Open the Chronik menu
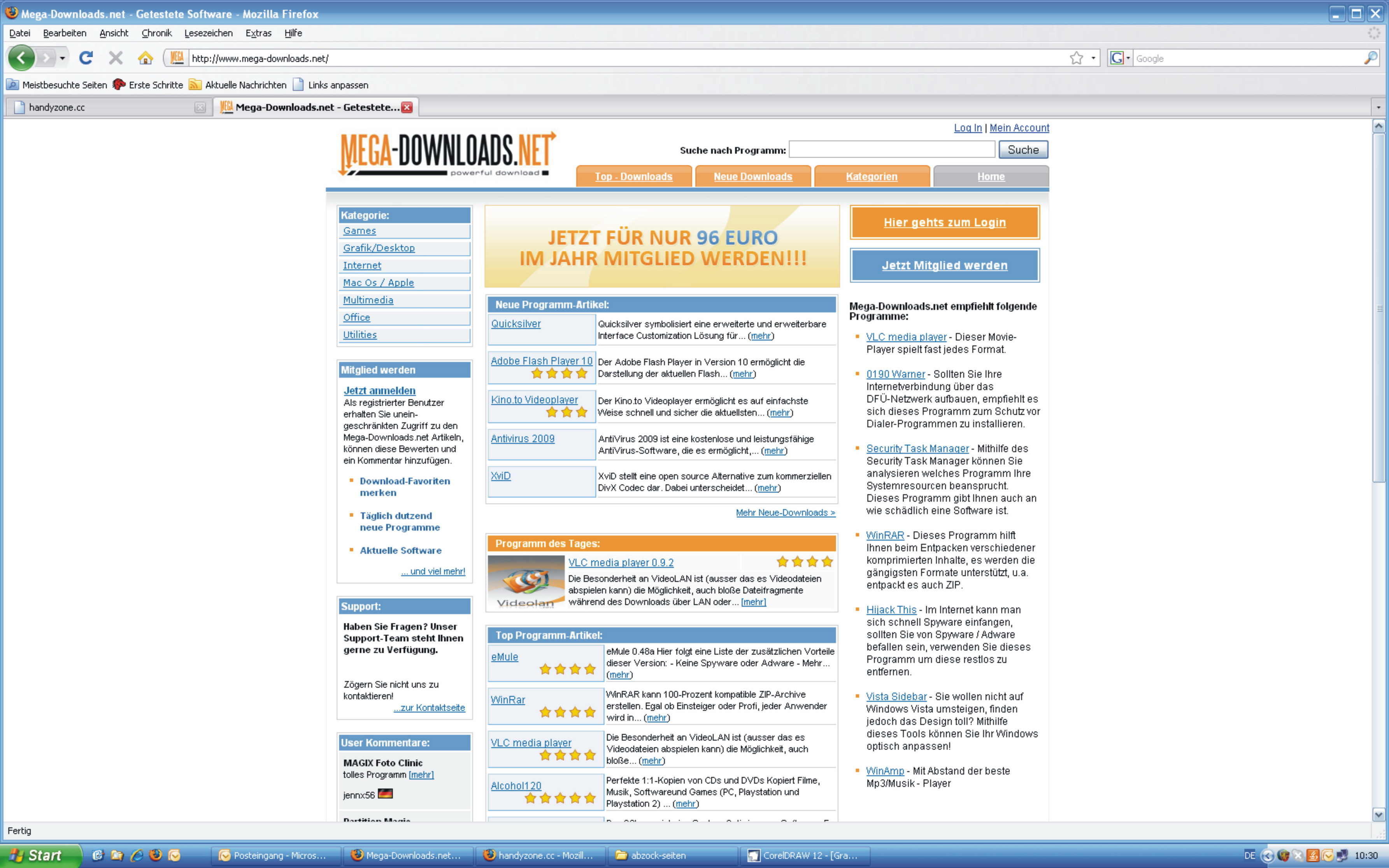The image size is (1389, 868). 156,33
